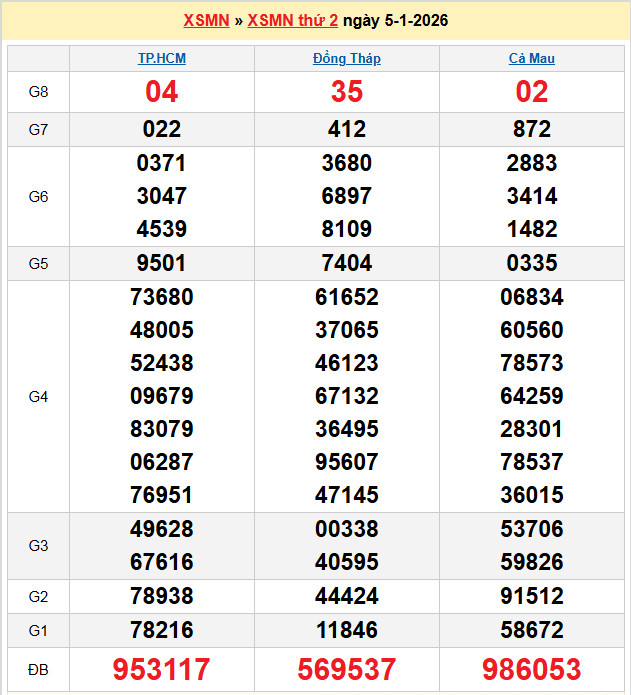Select Cà Mau special prize number 986053

click(x=532, y=669)
